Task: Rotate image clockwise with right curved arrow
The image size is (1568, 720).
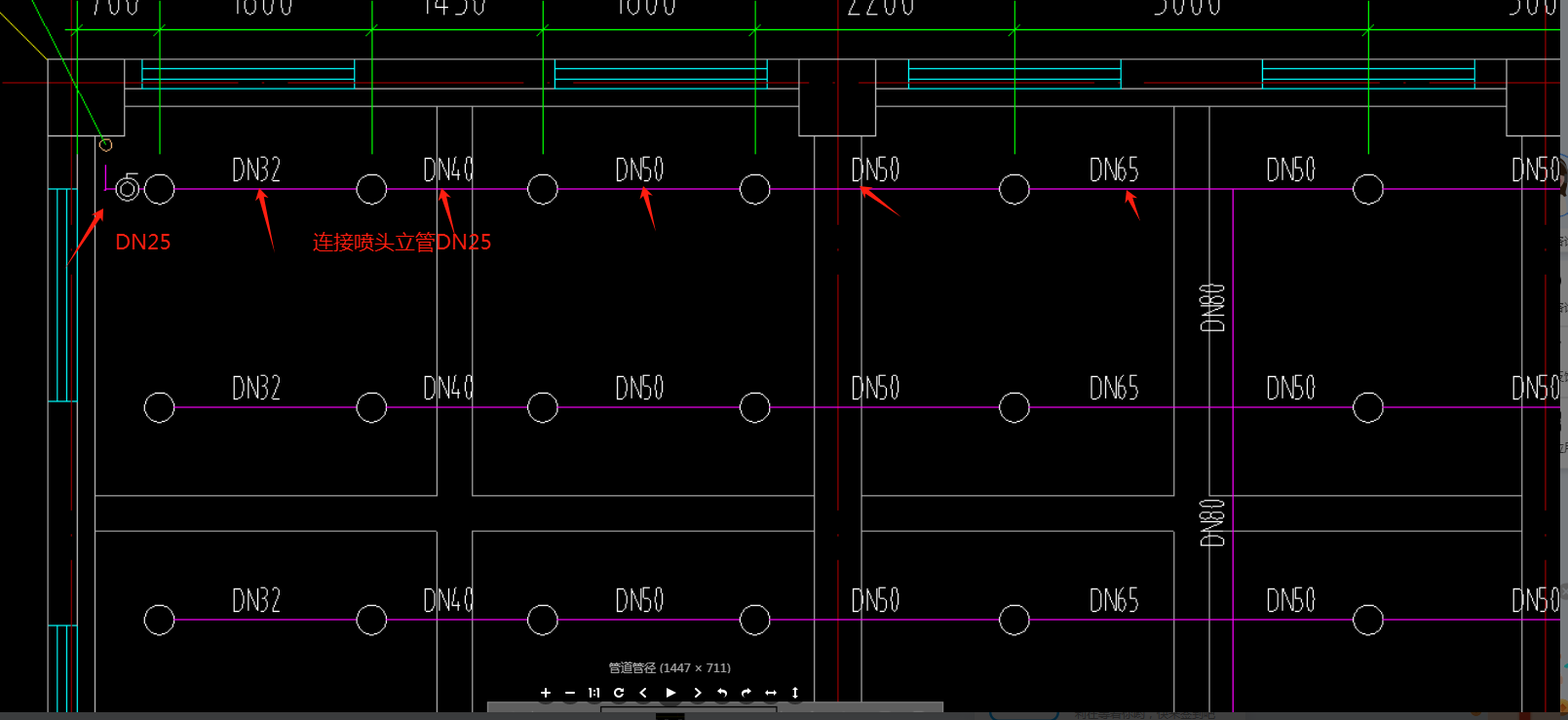Action: click(746, 693)
